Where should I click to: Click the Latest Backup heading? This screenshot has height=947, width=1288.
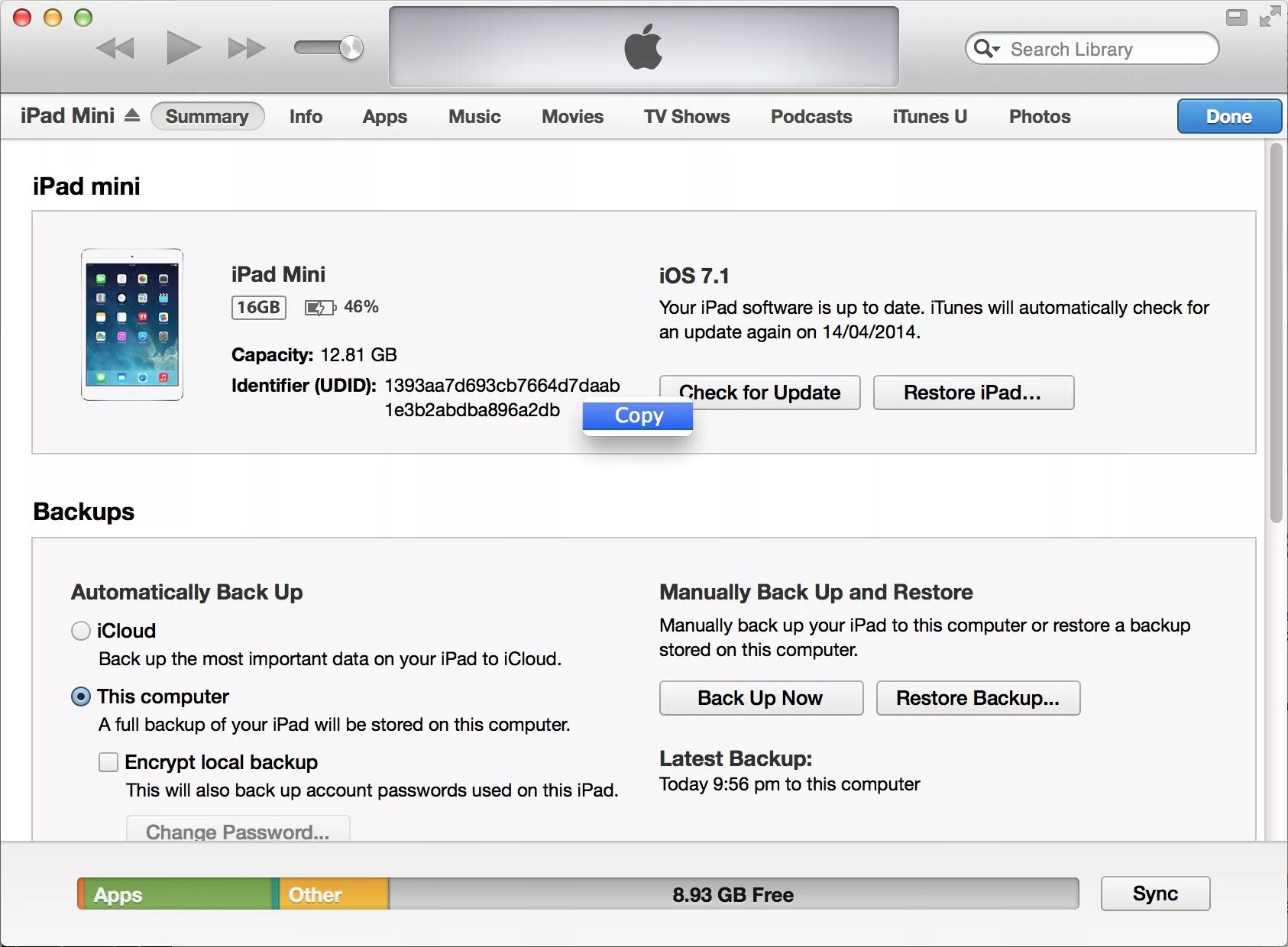(x=736, y=758)
